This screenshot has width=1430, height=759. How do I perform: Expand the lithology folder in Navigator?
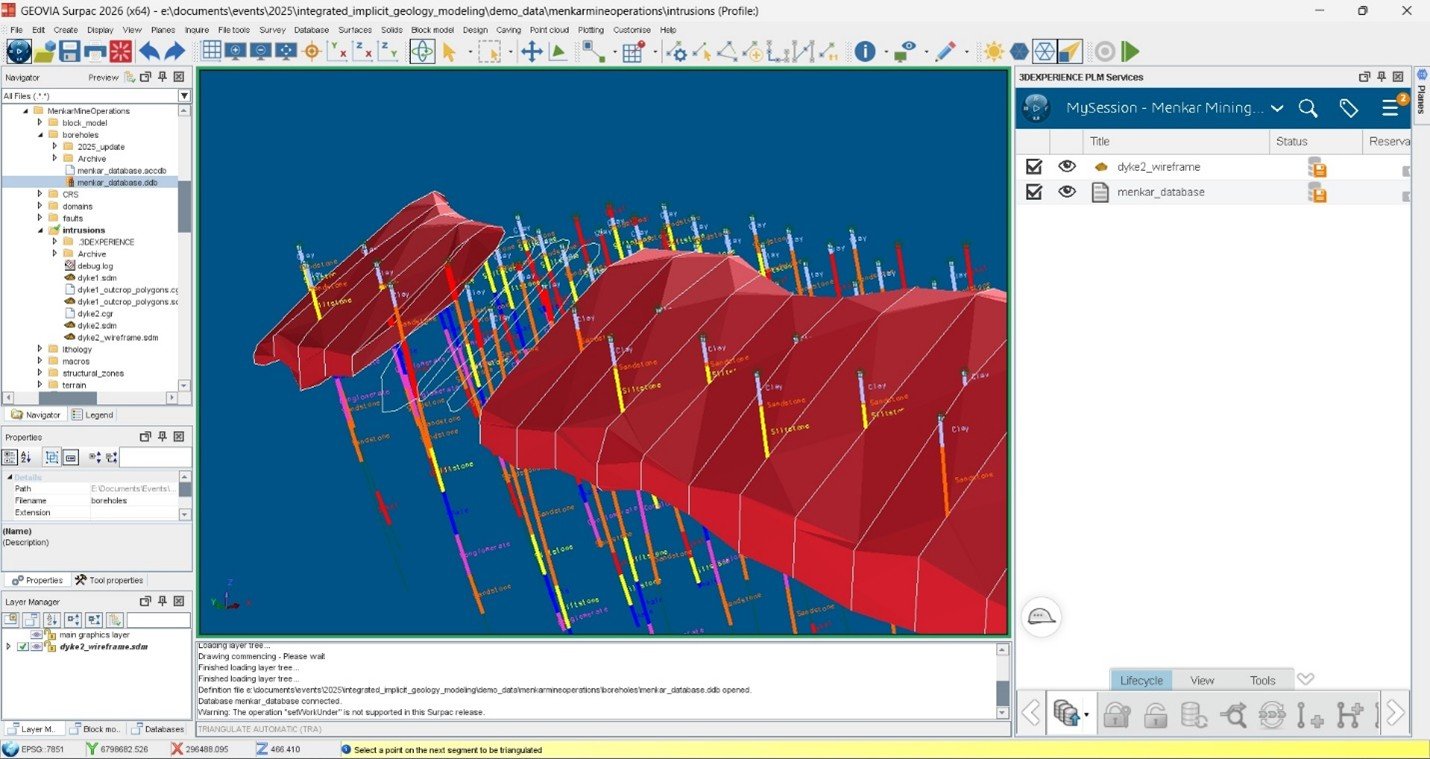tap(40, 349)
